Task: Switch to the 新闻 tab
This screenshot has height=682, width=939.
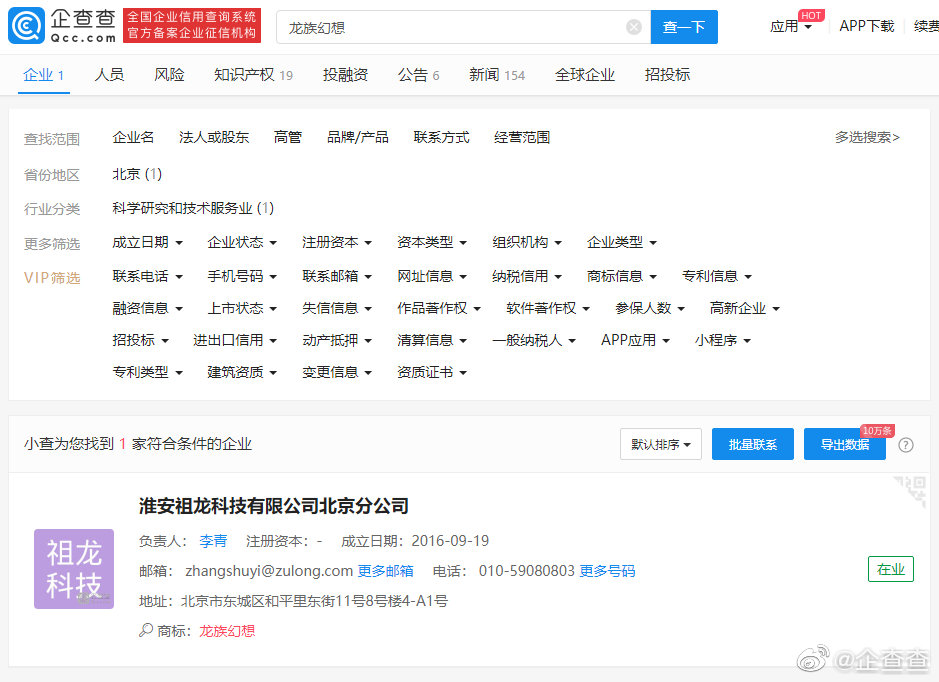Action: click(497, 75)
